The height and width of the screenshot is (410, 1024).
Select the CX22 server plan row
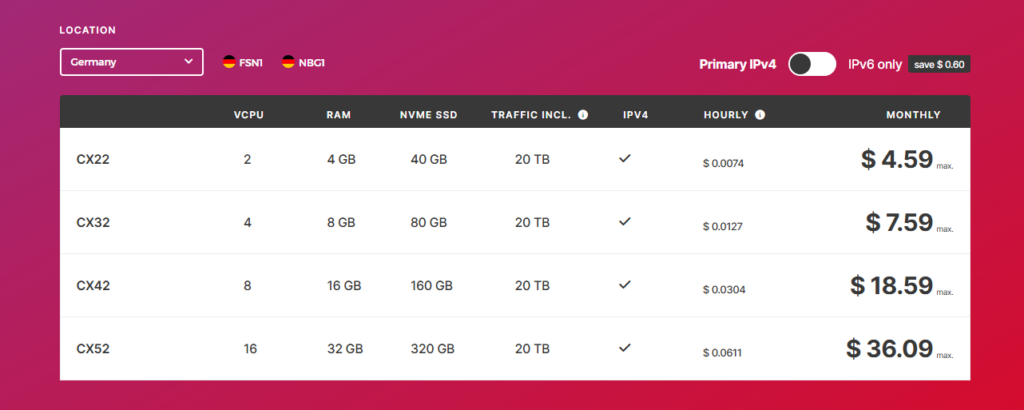tap(515, 159)
